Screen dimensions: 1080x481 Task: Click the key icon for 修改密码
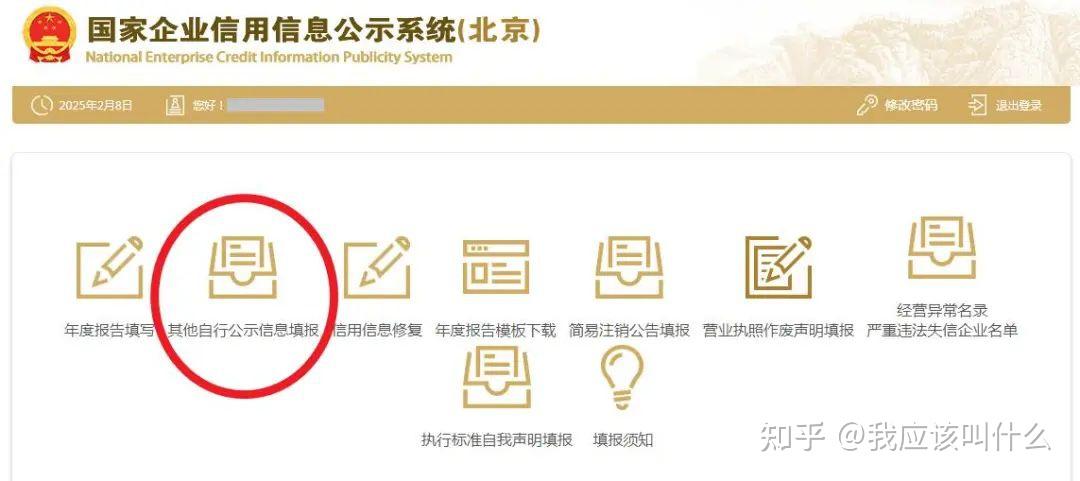(867, 105)
